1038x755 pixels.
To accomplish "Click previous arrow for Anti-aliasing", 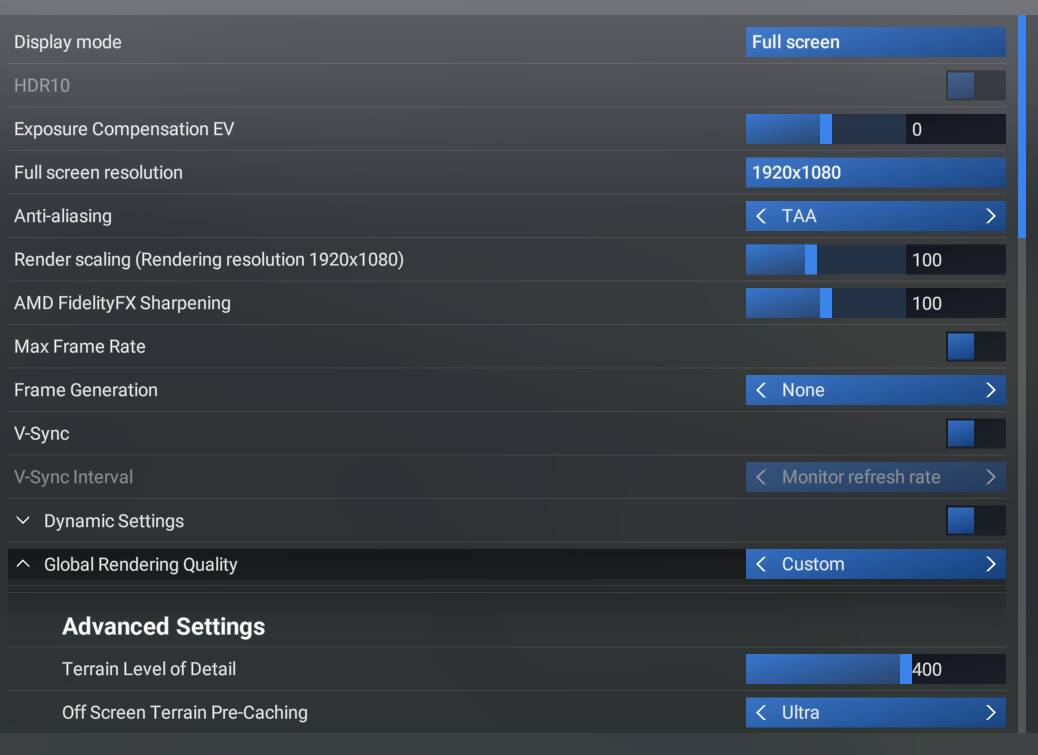I will coord(762,216).
